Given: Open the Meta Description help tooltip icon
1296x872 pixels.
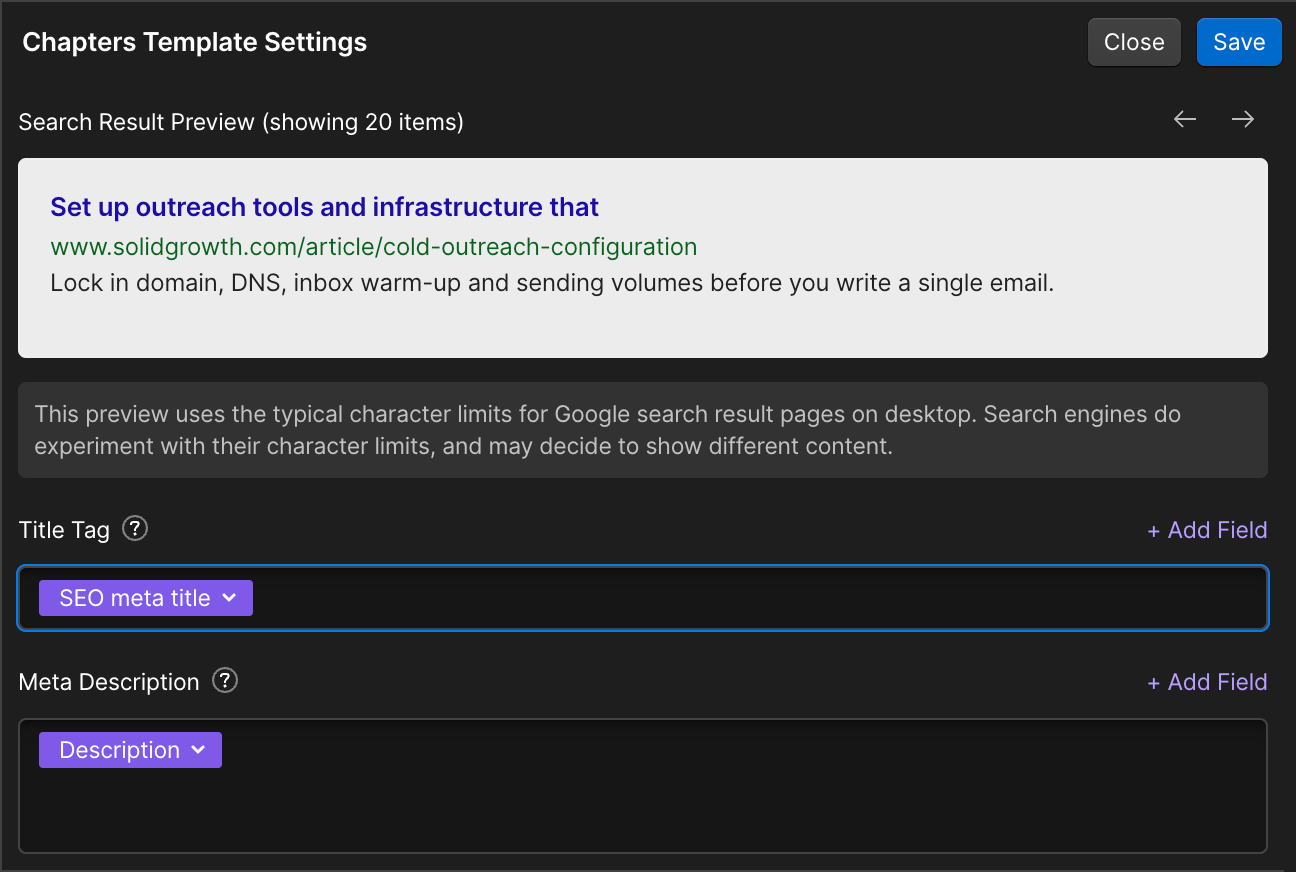Looking at the screenshot, I should tap(226, 681).
